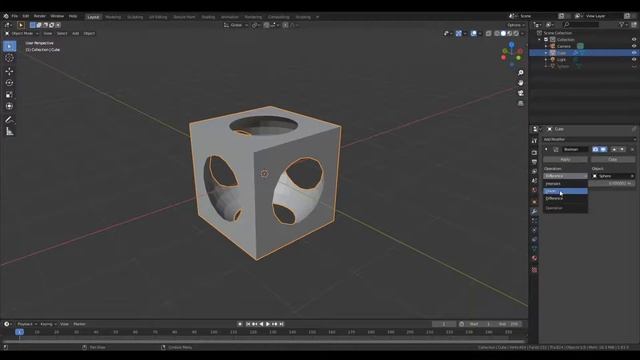The width and height of the screenshot is (640, 360).
Task: Open viewport Options dropdown
Action: (x=515, y=25)
